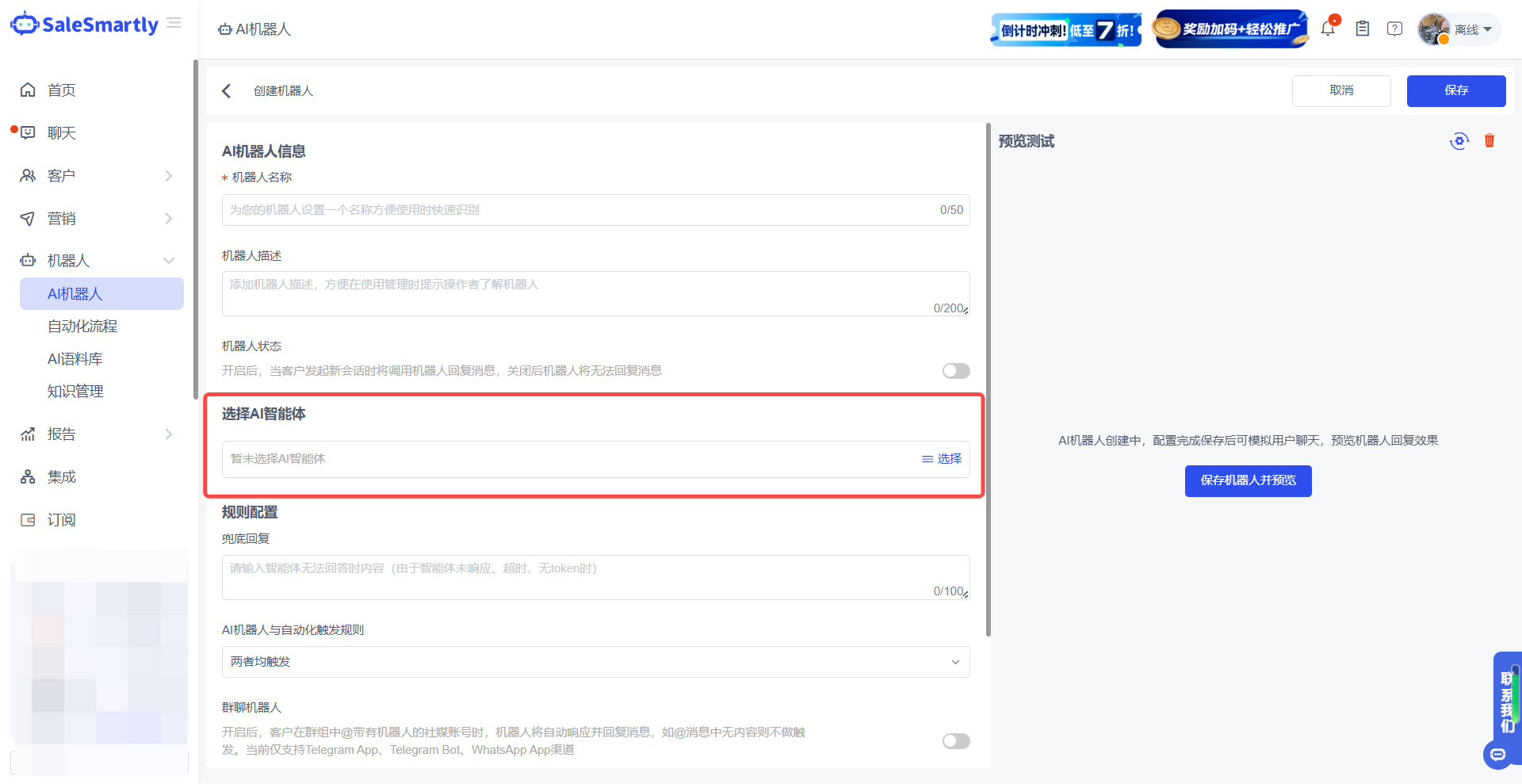Open the 两者均触发 dropdown
The image size is (1522, 784).
(x=595, y=661)
